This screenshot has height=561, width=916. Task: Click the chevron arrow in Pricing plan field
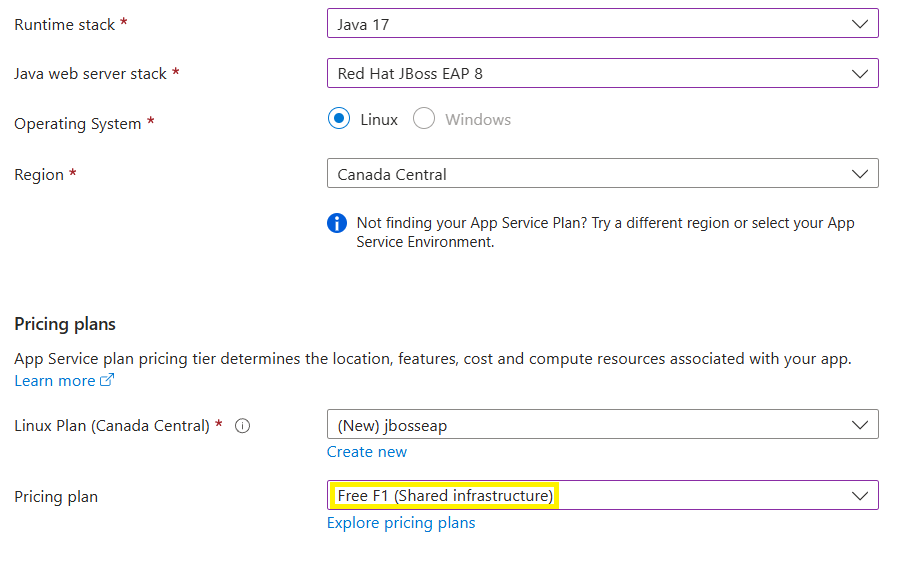tap(859, 496)
